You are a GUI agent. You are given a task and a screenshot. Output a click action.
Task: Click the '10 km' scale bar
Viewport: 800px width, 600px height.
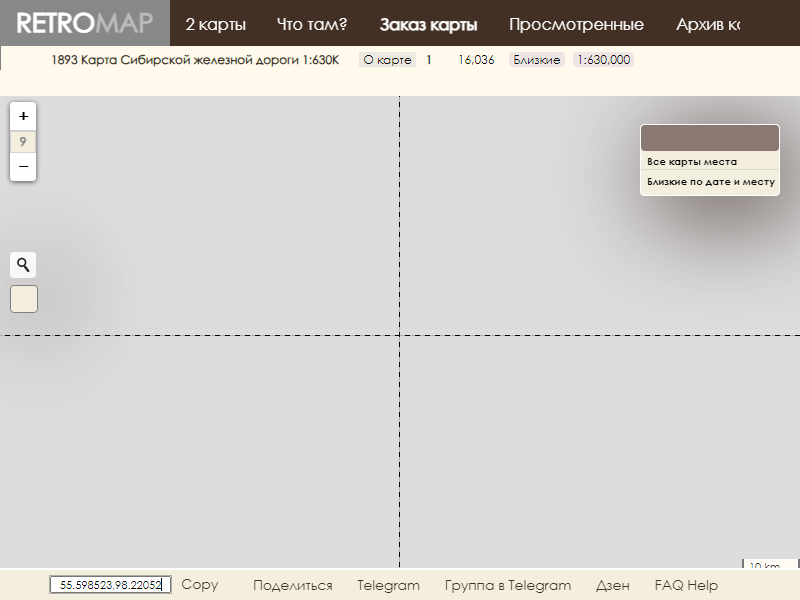tap(769, 564)
